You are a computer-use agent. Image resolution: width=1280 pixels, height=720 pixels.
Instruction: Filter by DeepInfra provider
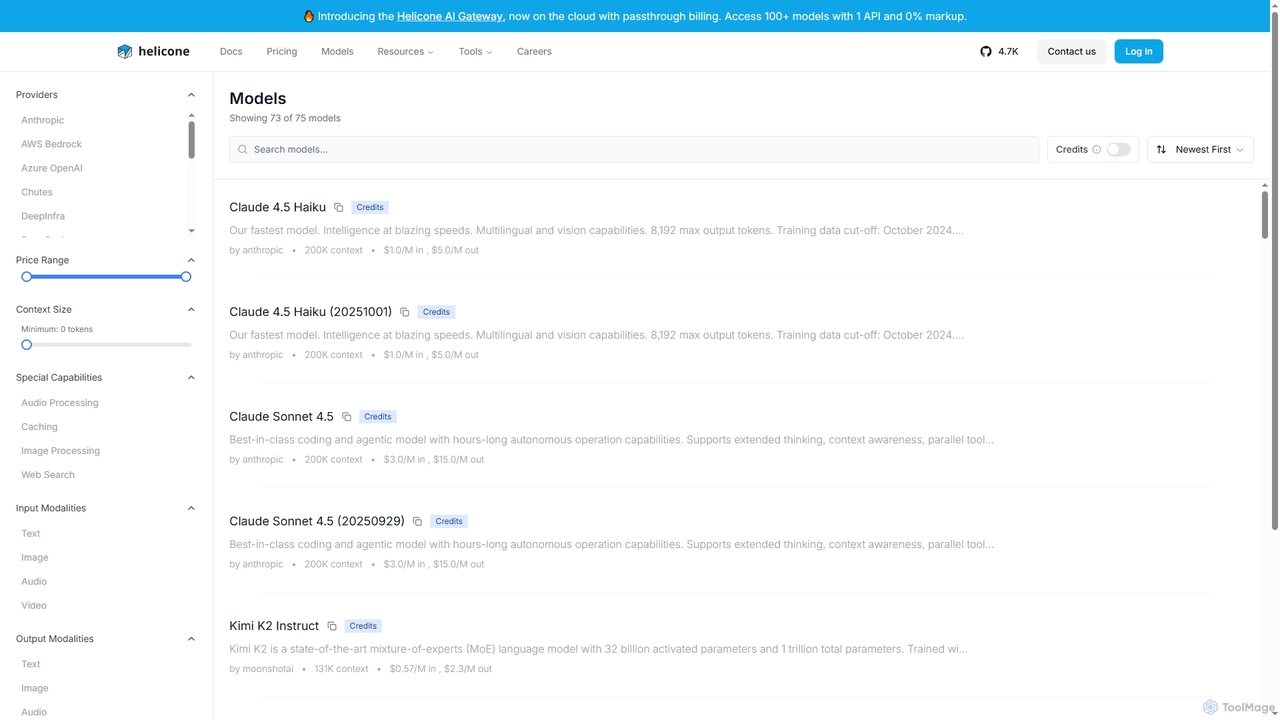point(43,216)
